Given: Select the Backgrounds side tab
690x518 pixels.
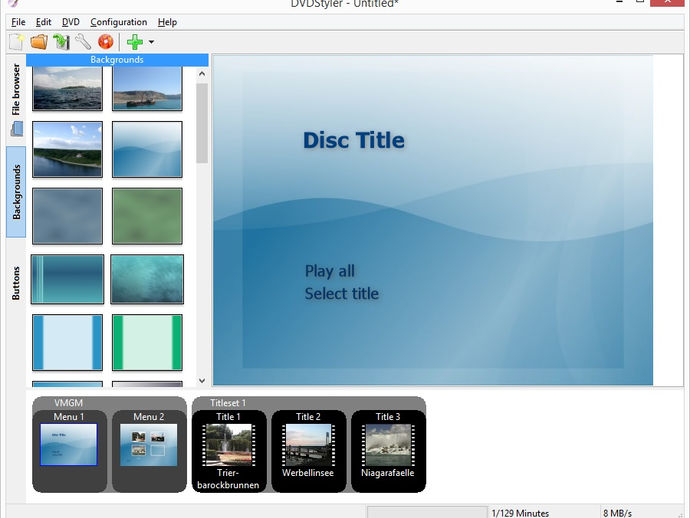Looking at the screenshot, I should pyautogui.click(x=16, y=192).
